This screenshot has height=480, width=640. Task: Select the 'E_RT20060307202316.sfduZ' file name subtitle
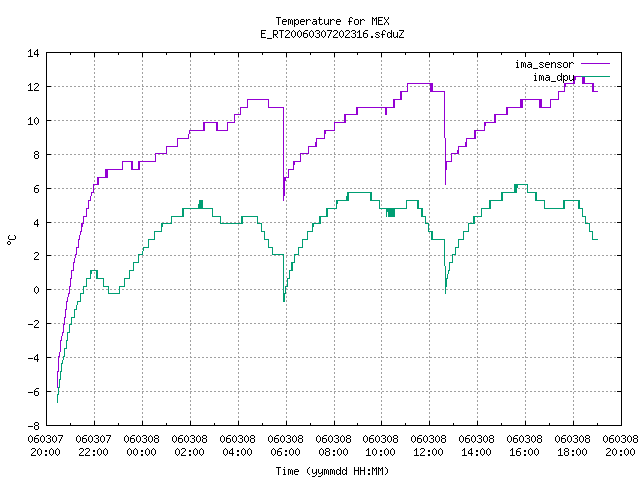click(x=332, y=34)
